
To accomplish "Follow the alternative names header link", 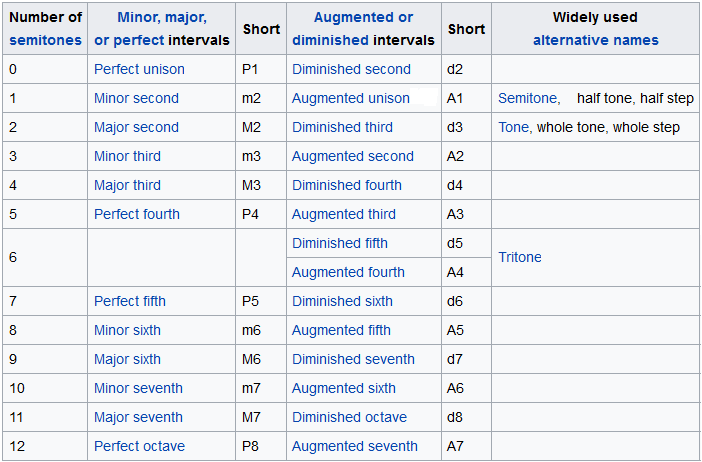I will tap(595, 40).
